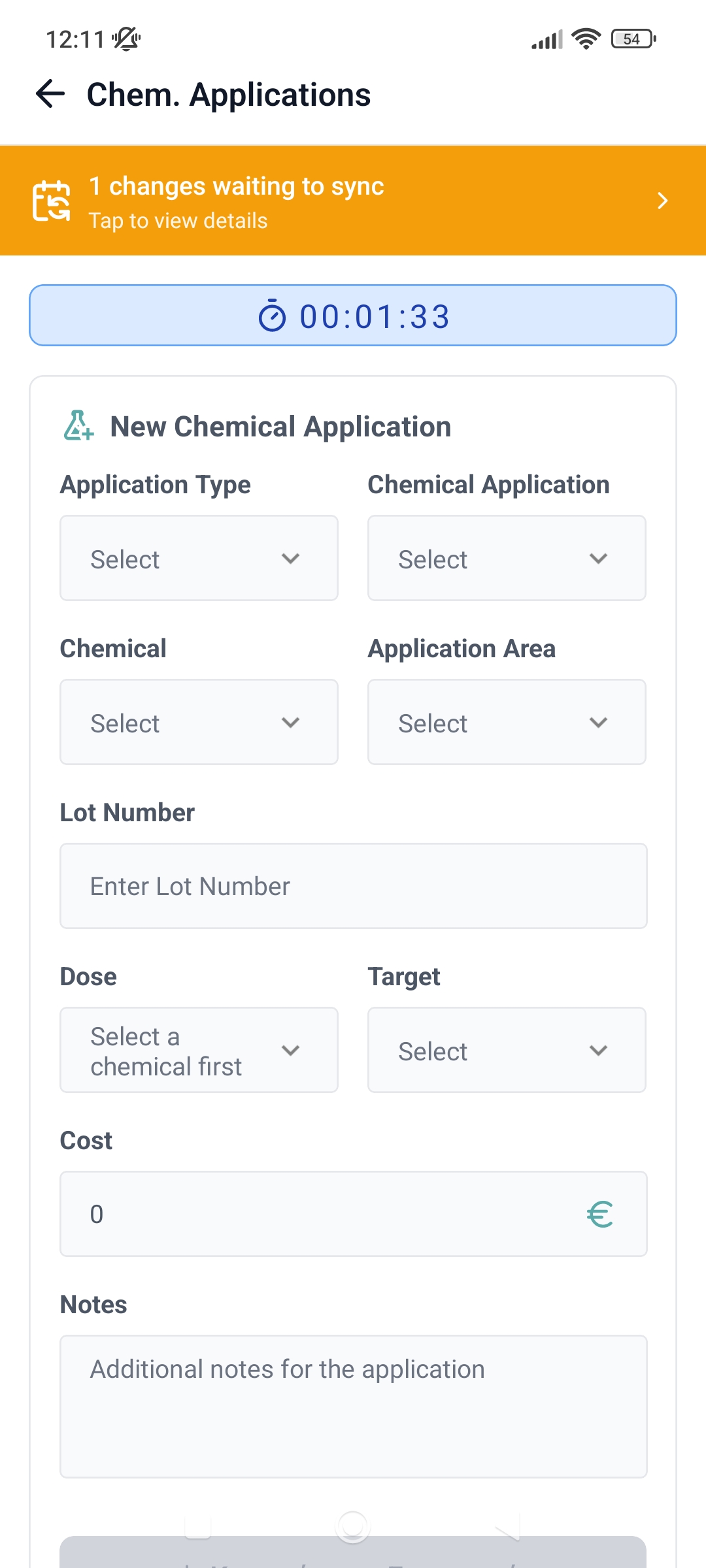The image size is (706, 1568).
Task: Choose an Application Area from the dropdown
Action: tap(507, 723)
